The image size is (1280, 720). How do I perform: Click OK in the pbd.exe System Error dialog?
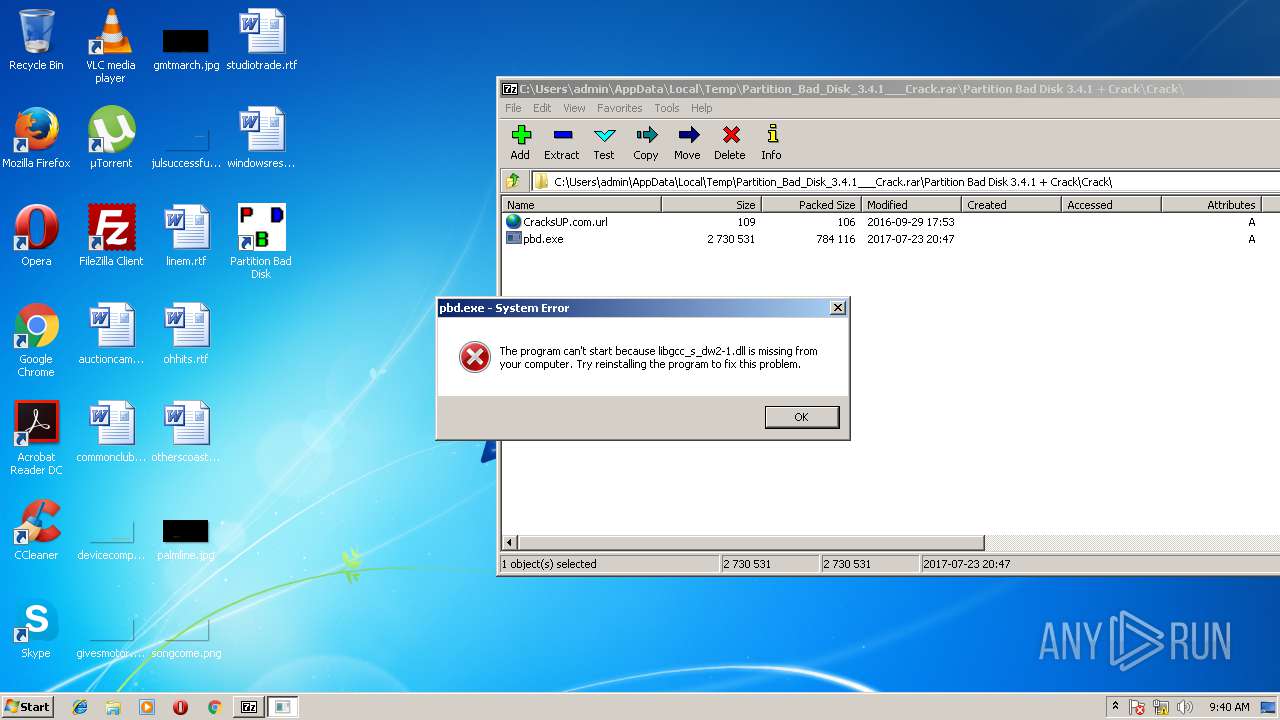click(802, 417)
